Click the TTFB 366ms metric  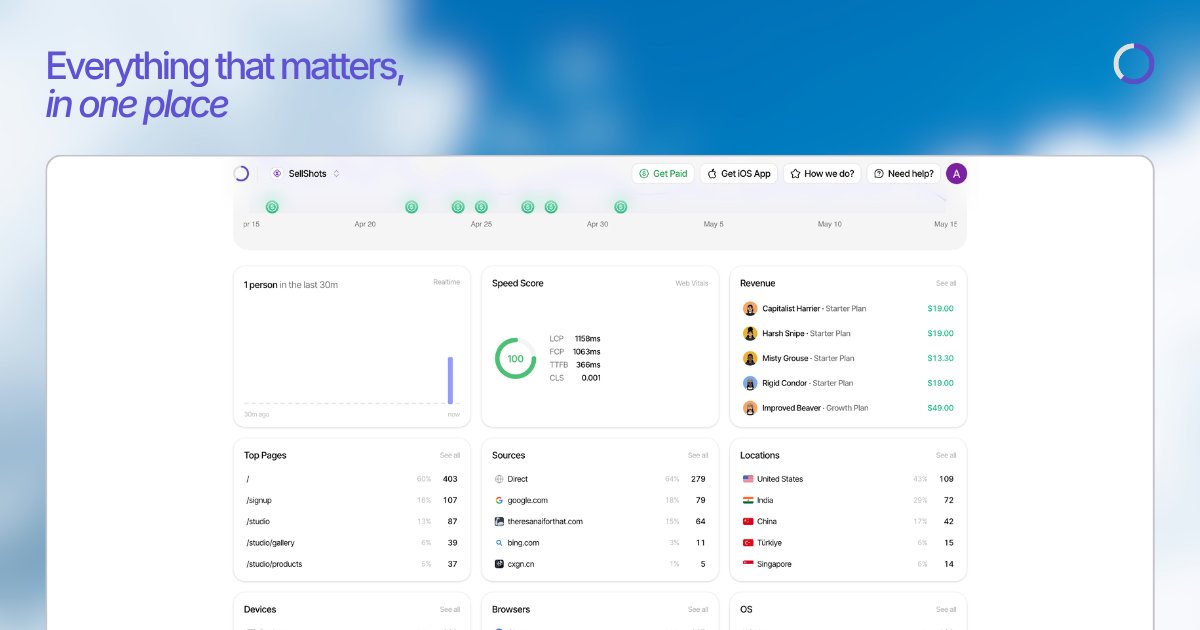pos(575,365)
